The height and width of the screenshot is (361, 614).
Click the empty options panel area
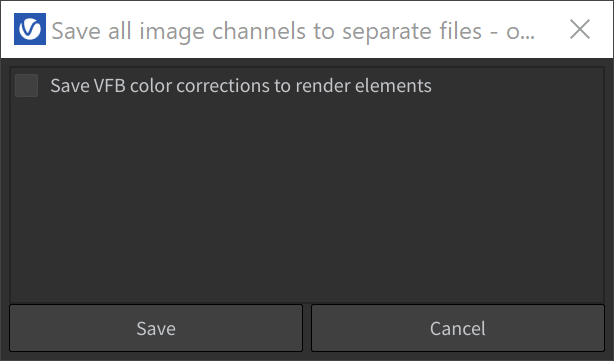click(307, 200)
